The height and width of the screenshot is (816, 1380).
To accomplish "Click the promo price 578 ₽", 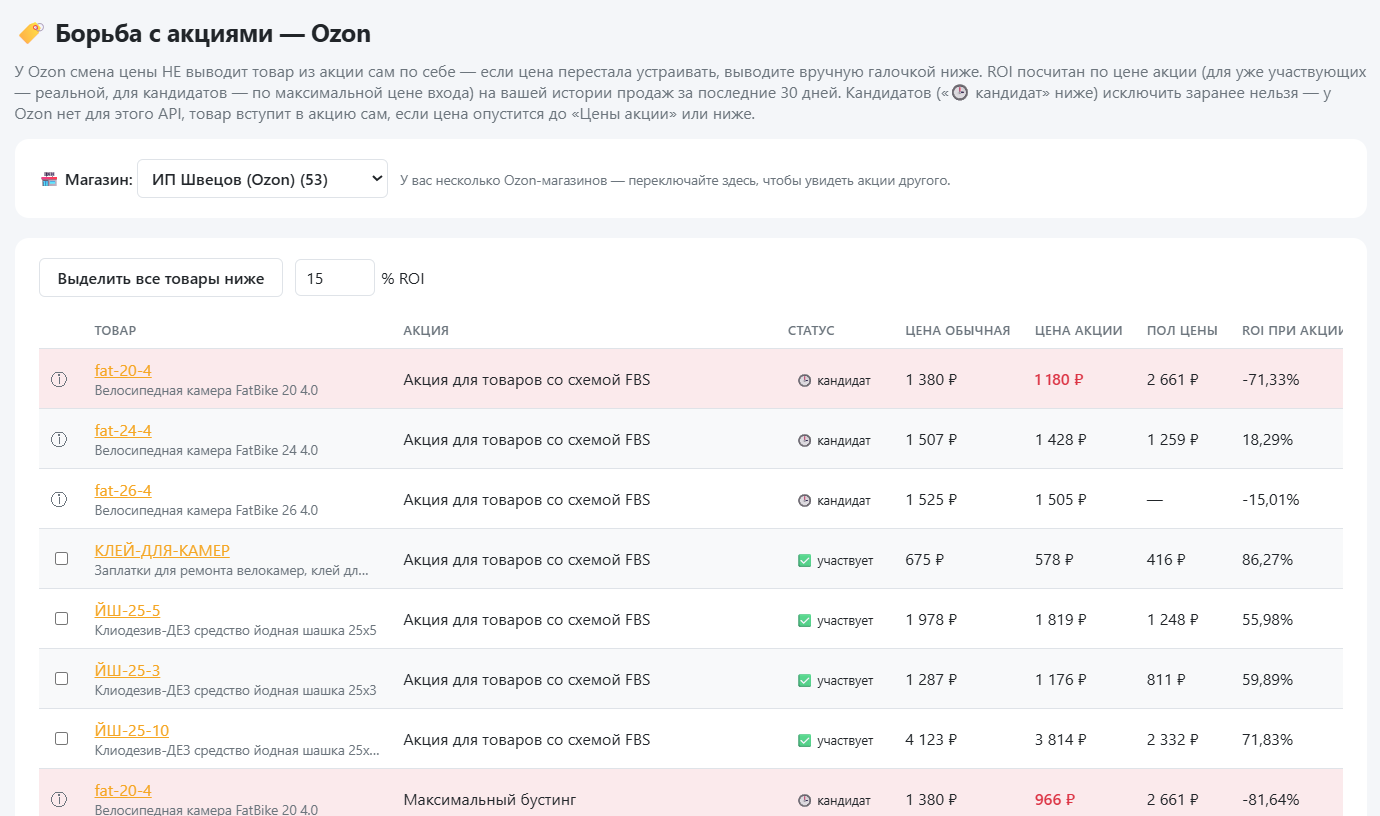I will [1054, 560].
